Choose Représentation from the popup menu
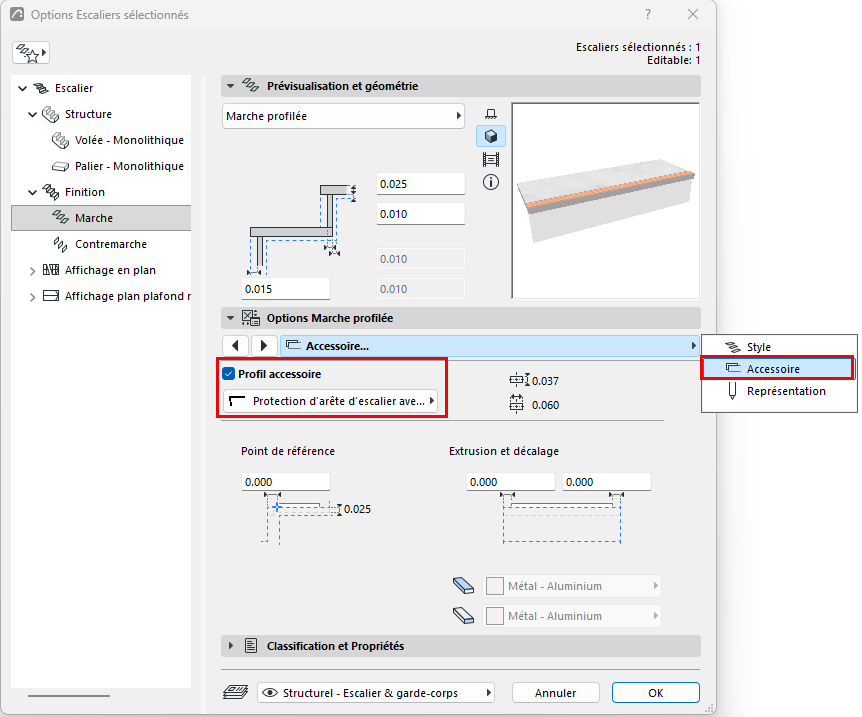The width and height of the screenshot is (862, 717). (x=779, y=391)
